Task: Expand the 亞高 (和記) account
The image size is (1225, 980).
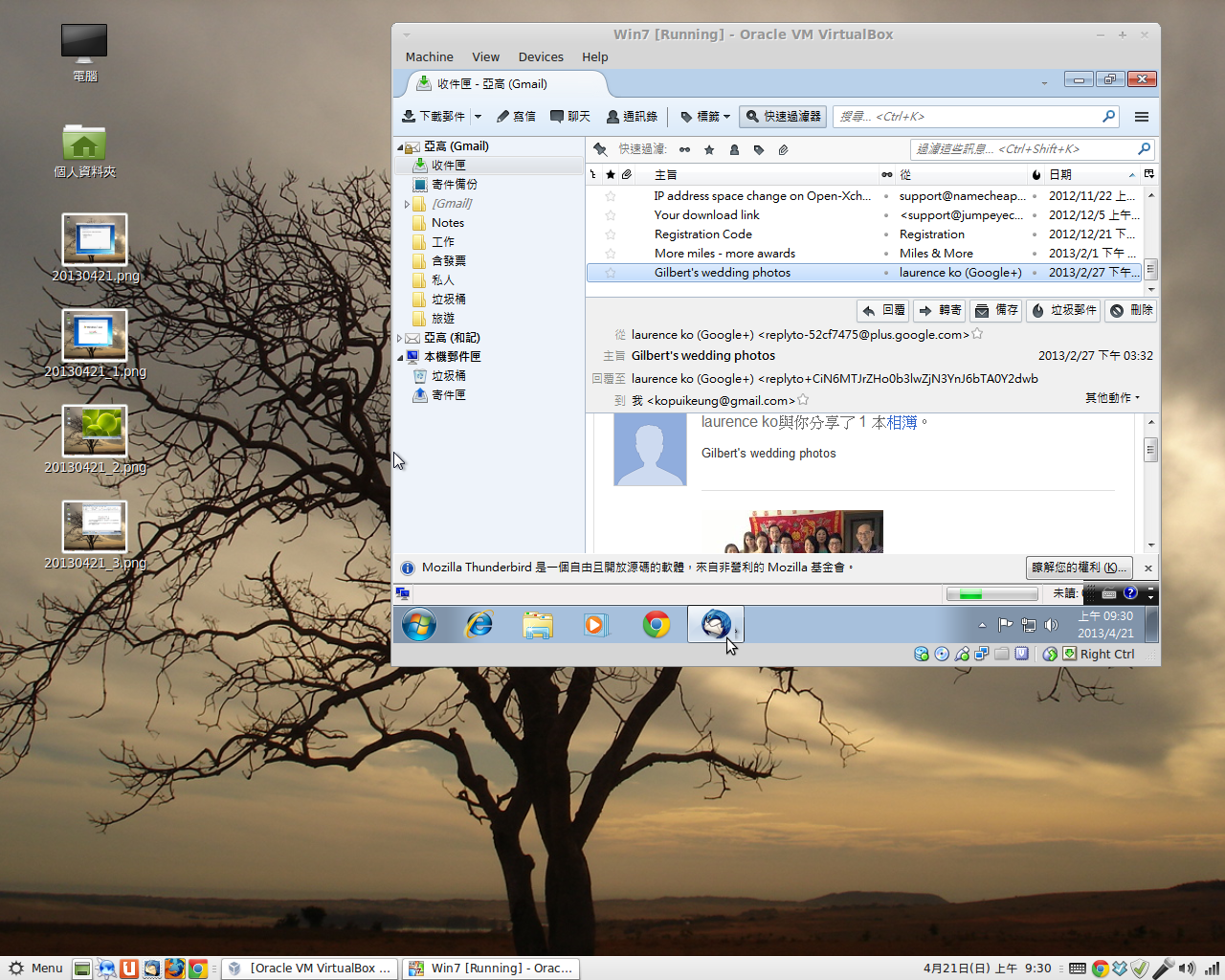Action: pos(400,338)
